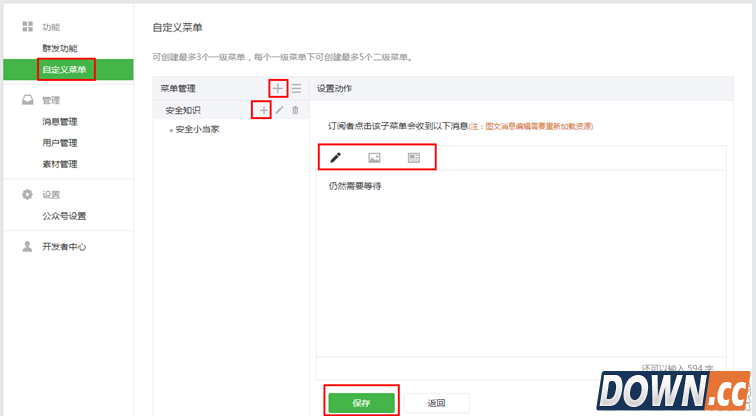The width and height of the screenshot is (756, 416).
Task: Select the article message icon
Action: (414, 158)
